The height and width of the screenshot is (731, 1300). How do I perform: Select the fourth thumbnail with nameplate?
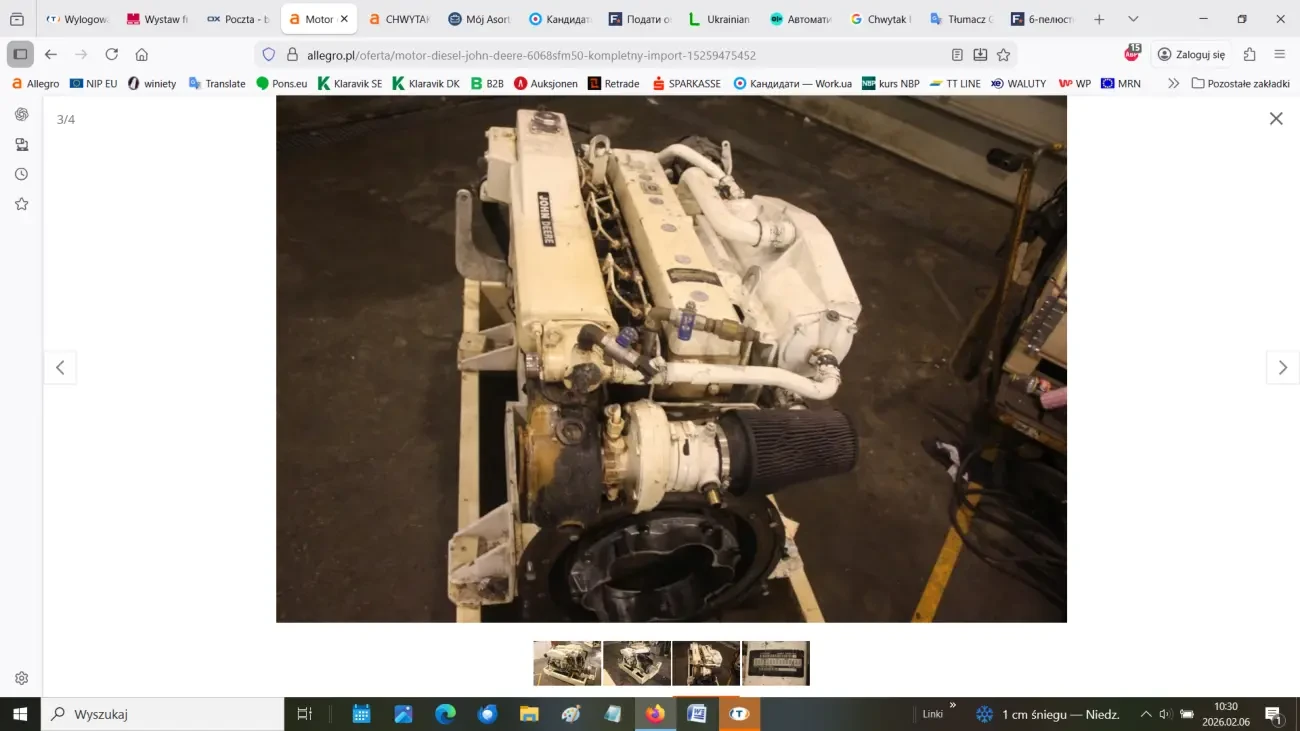point(775,663)
